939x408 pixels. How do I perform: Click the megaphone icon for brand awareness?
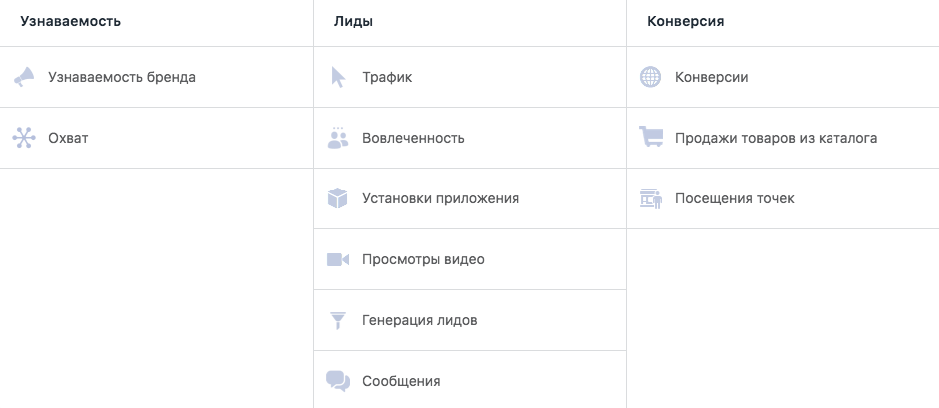click(x=24, y=77)
